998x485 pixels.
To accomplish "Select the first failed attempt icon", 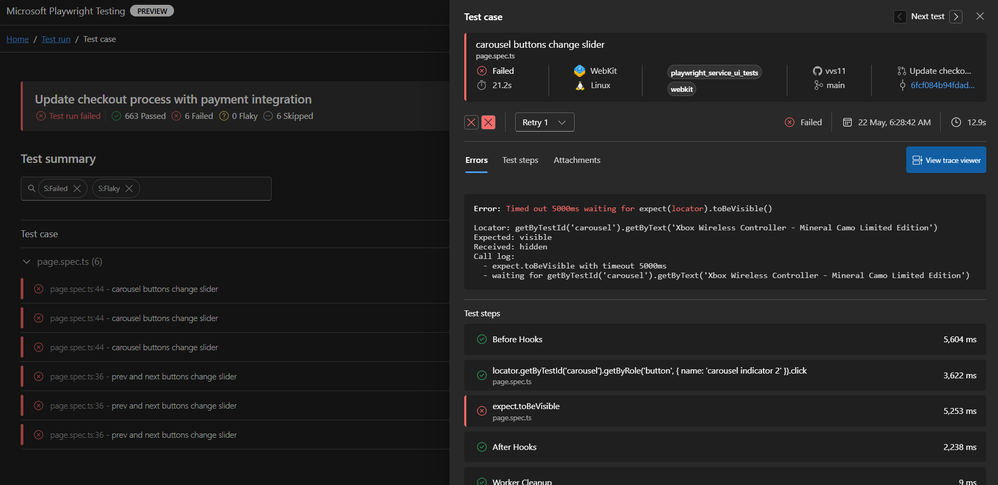I will pos(471,122).
